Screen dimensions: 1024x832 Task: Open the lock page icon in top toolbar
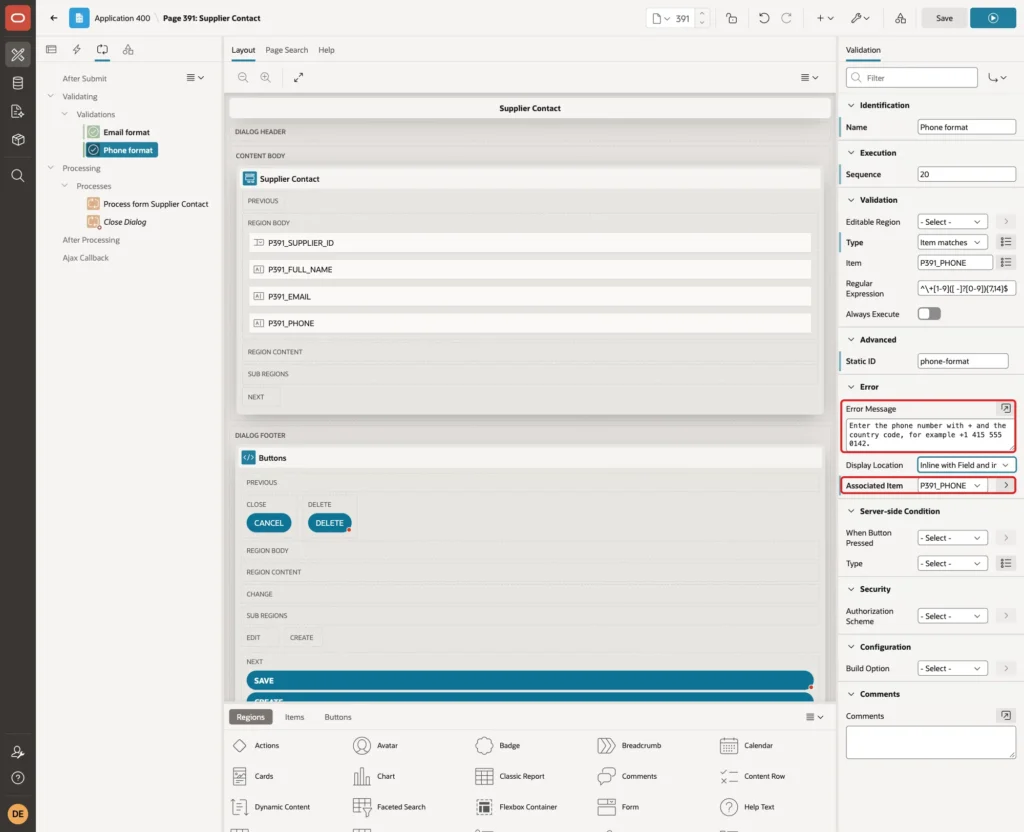pos(731,18)
